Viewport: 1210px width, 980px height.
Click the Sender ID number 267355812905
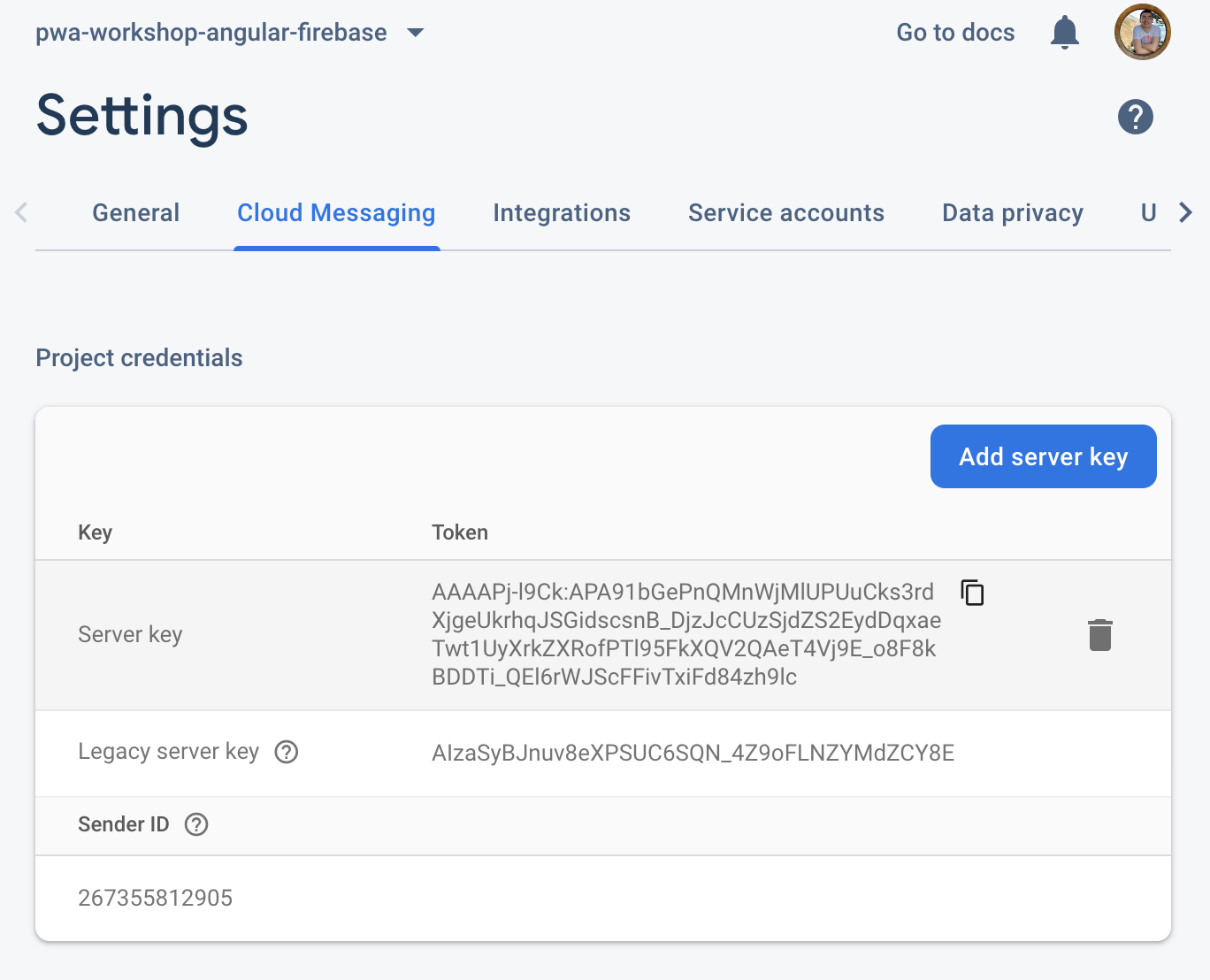(x=156, y=898)
